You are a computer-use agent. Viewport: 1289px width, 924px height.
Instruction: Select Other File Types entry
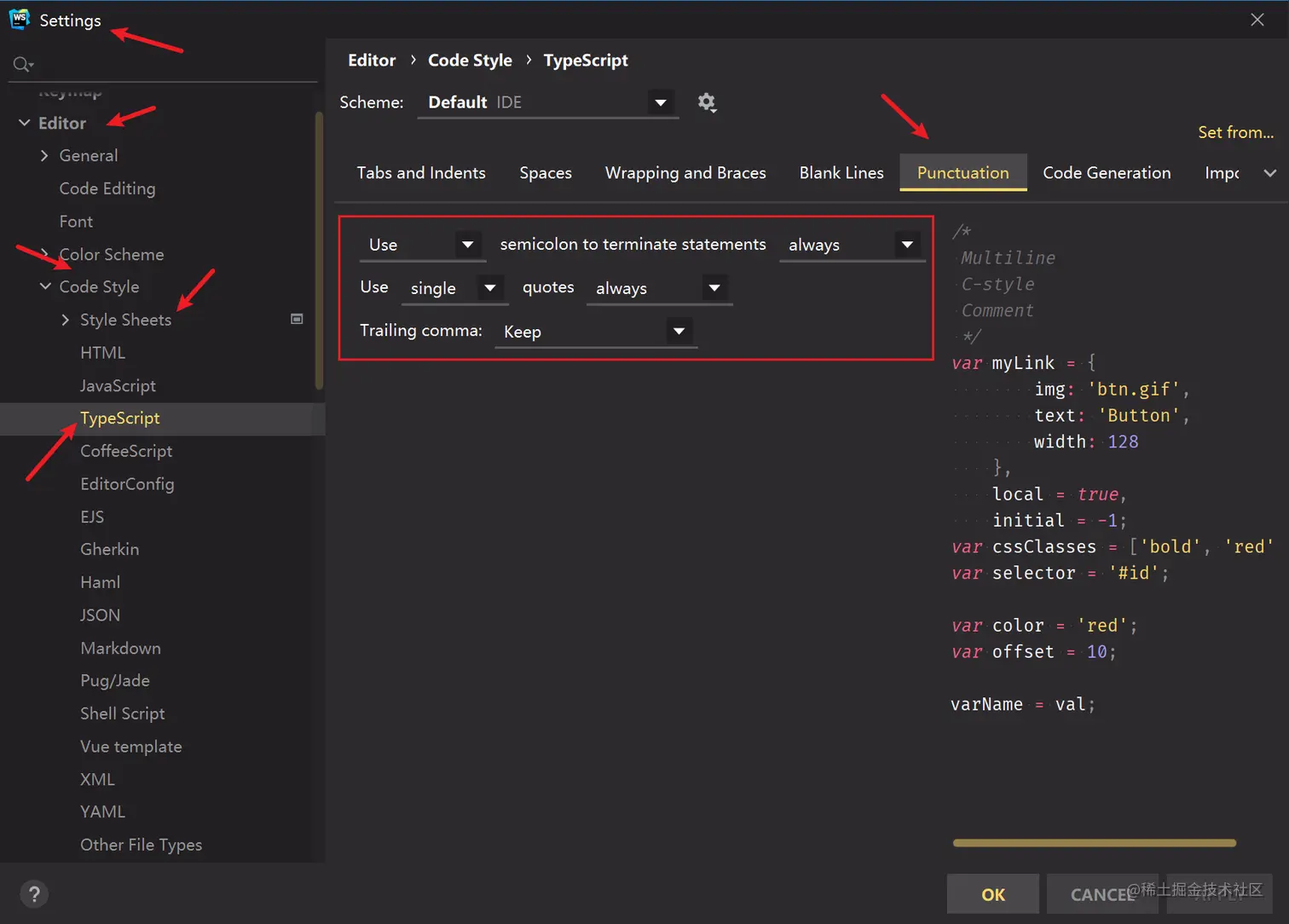141,845
